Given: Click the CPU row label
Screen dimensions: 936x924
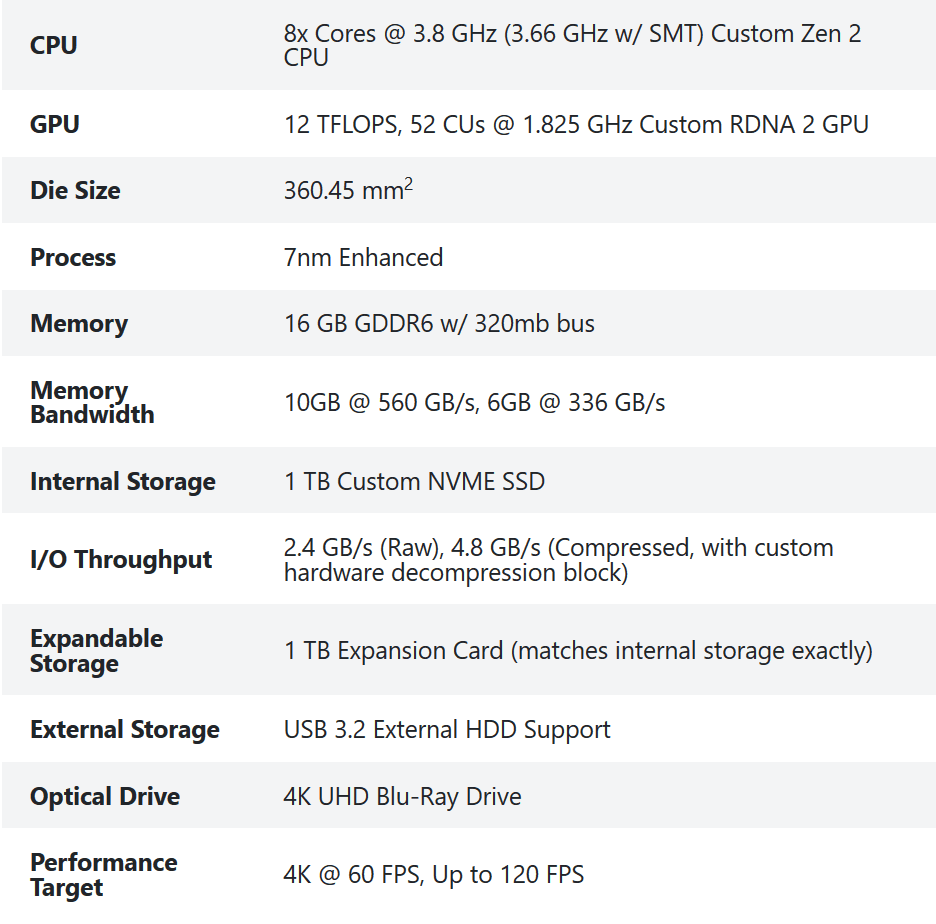Looking at the screenshot, I should 54,46.
